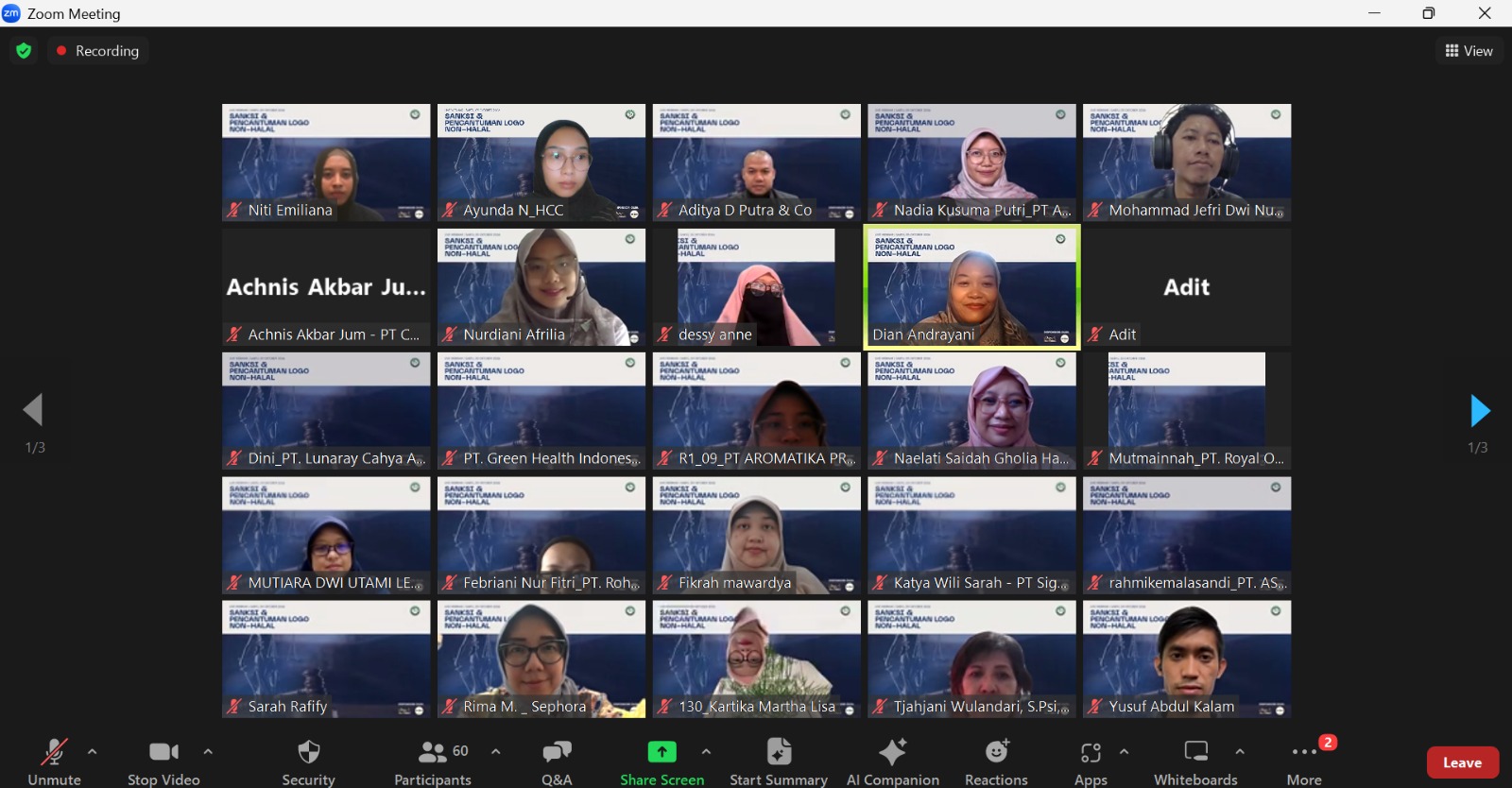The image size is (1512, 788).
Task: Expand the arrow next to Apps
Action: pos(1124,752)
